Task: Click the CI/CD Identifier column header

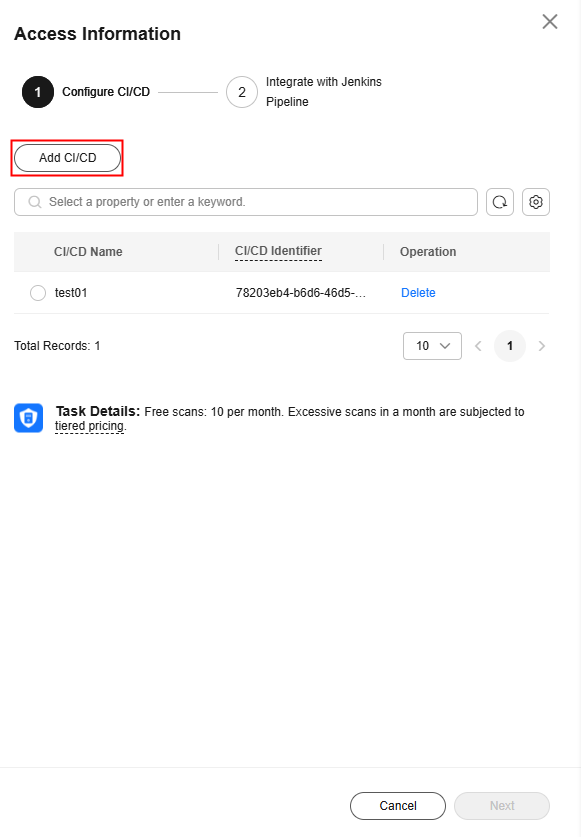Action: point(278,251)
